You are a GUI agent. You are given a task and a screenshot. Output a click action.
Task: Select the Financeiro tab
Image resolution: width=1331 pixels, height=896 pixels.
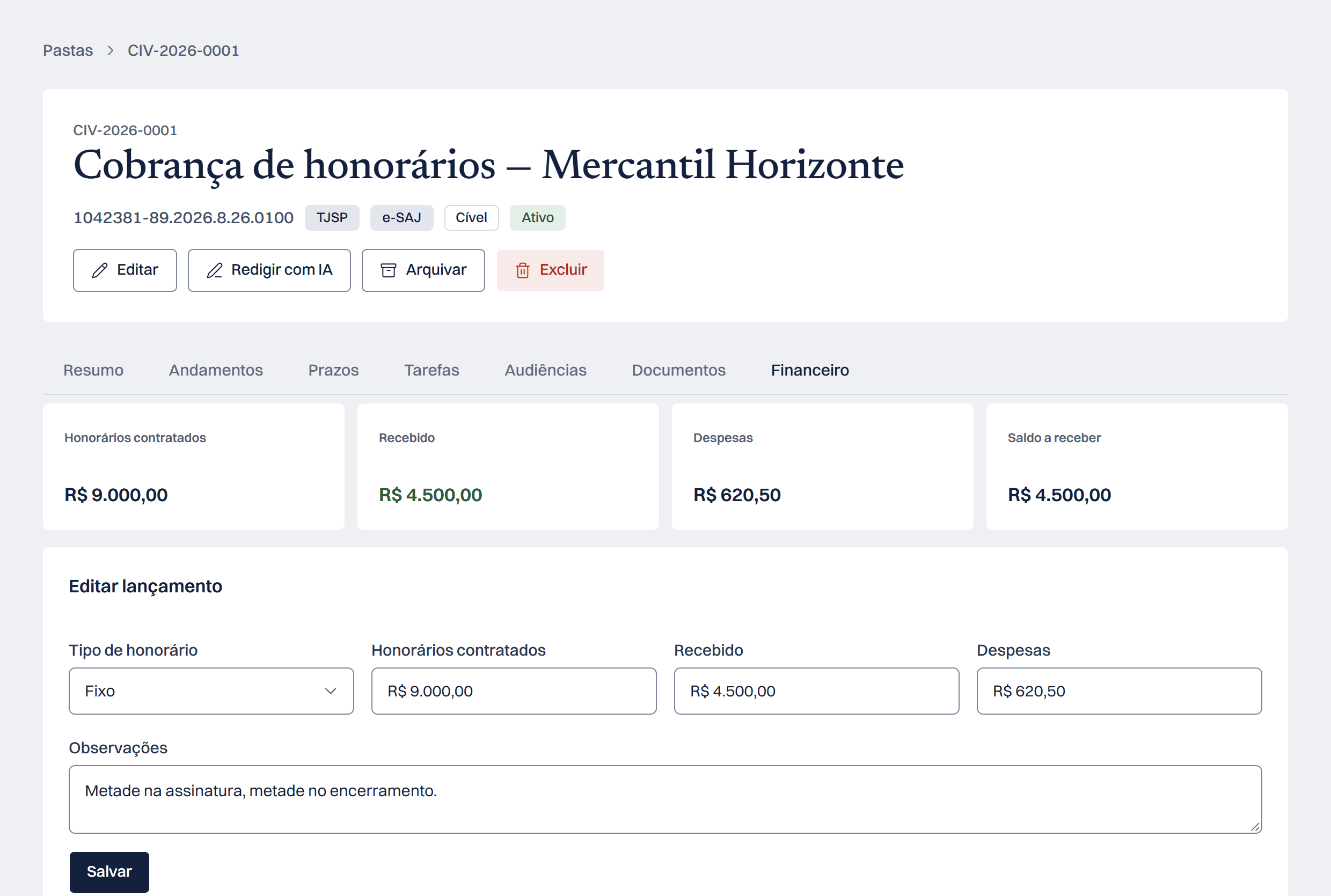coord(810,370)
